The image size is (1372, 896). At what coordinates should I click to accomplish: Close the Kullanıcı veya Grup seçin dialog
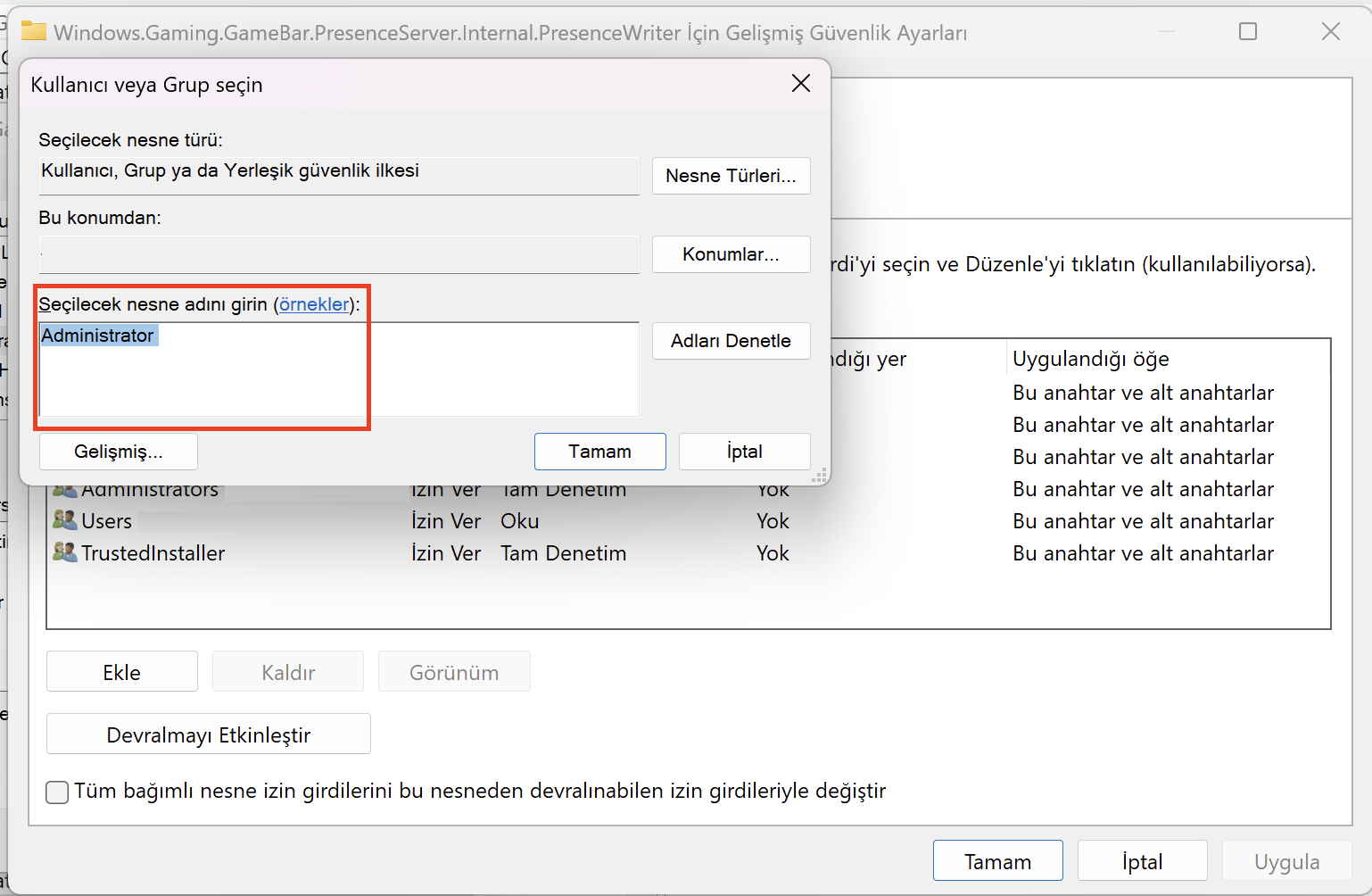800,83
